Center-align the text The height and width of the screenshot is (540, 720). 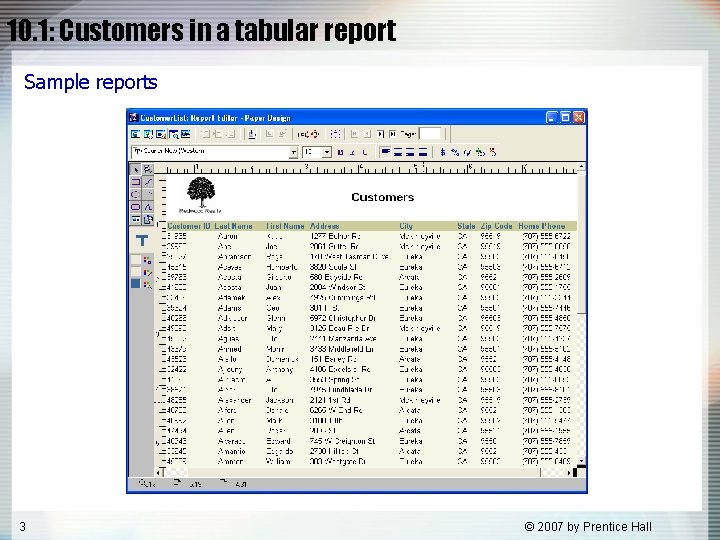point(398,152)
